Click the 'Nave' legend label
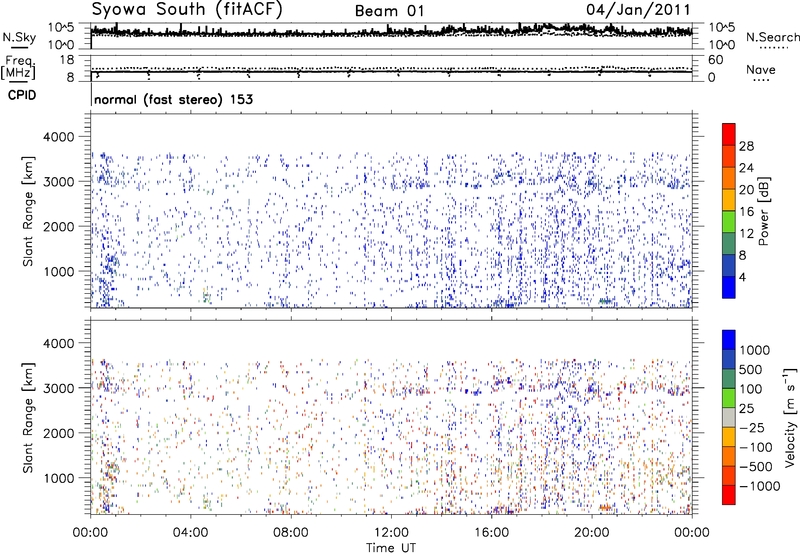800x554 pixels. click(x=761, y=70)
